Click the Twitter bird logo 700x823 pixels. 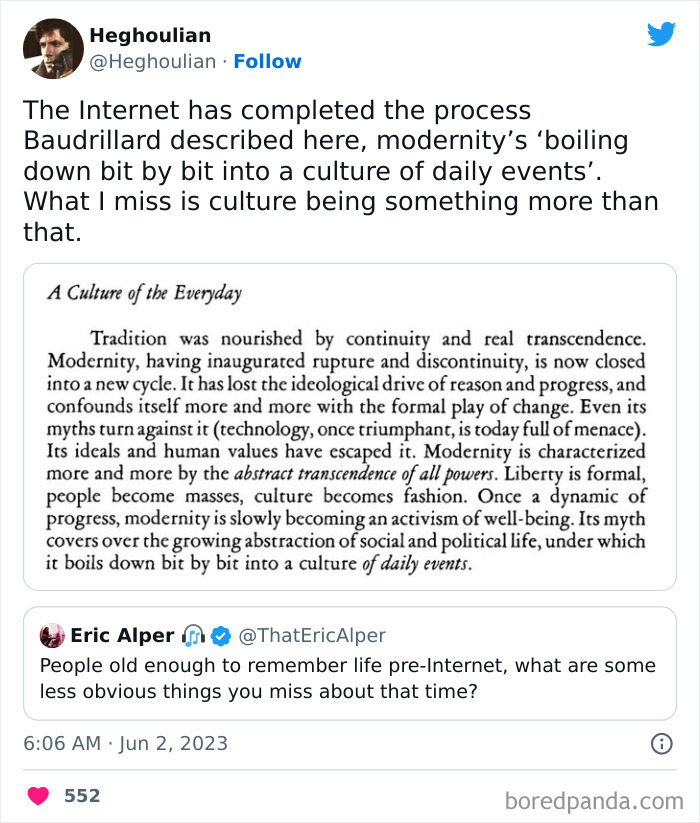tap(661, 34)
